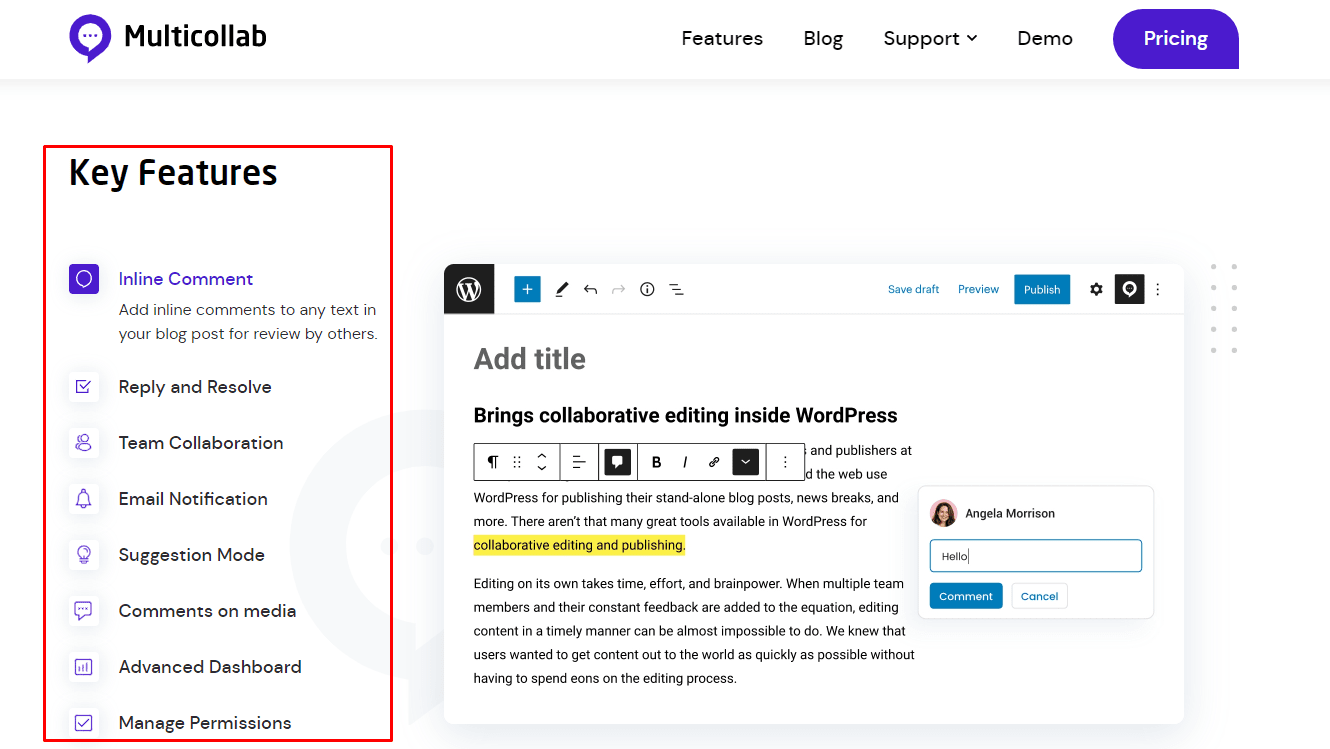Go to the Blog page

(823, 38)
